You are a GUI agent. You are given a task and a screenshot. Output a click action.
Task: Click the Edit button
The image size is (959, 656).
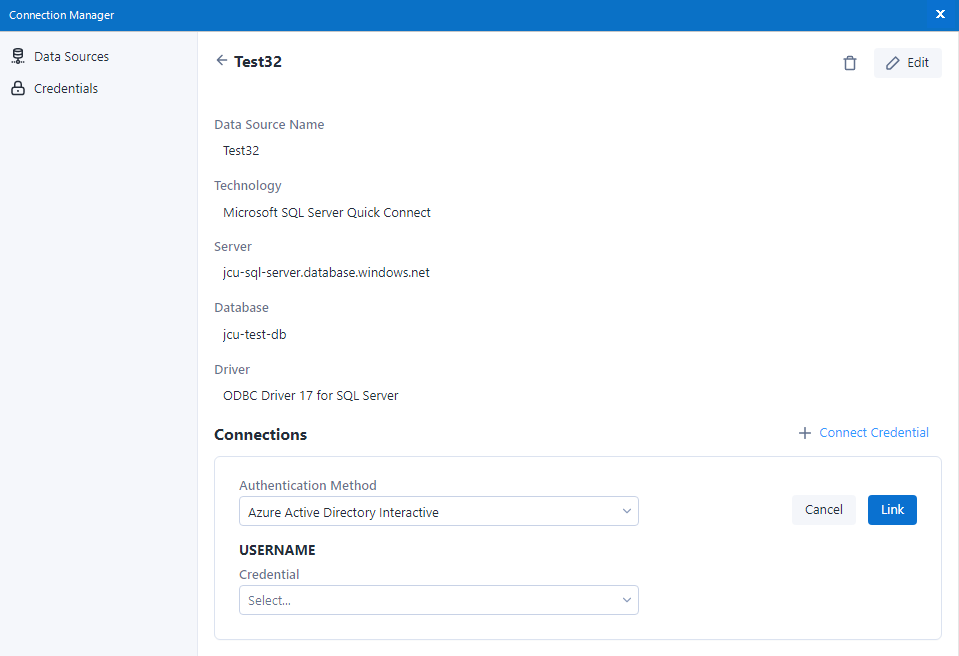click(x=907, y=63)
